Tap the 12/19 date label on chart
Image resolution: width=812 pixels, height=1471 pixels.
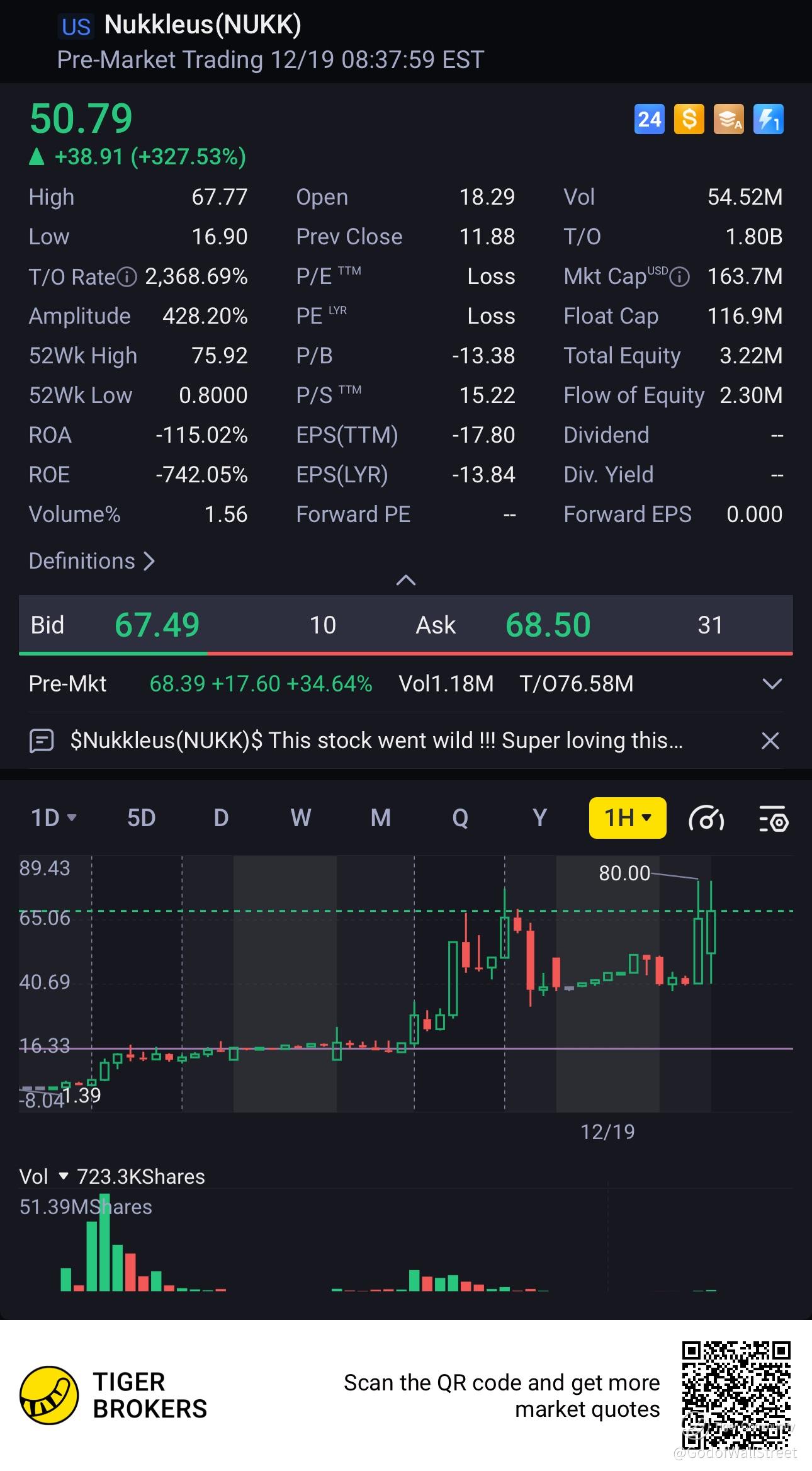click(607, 1132)
